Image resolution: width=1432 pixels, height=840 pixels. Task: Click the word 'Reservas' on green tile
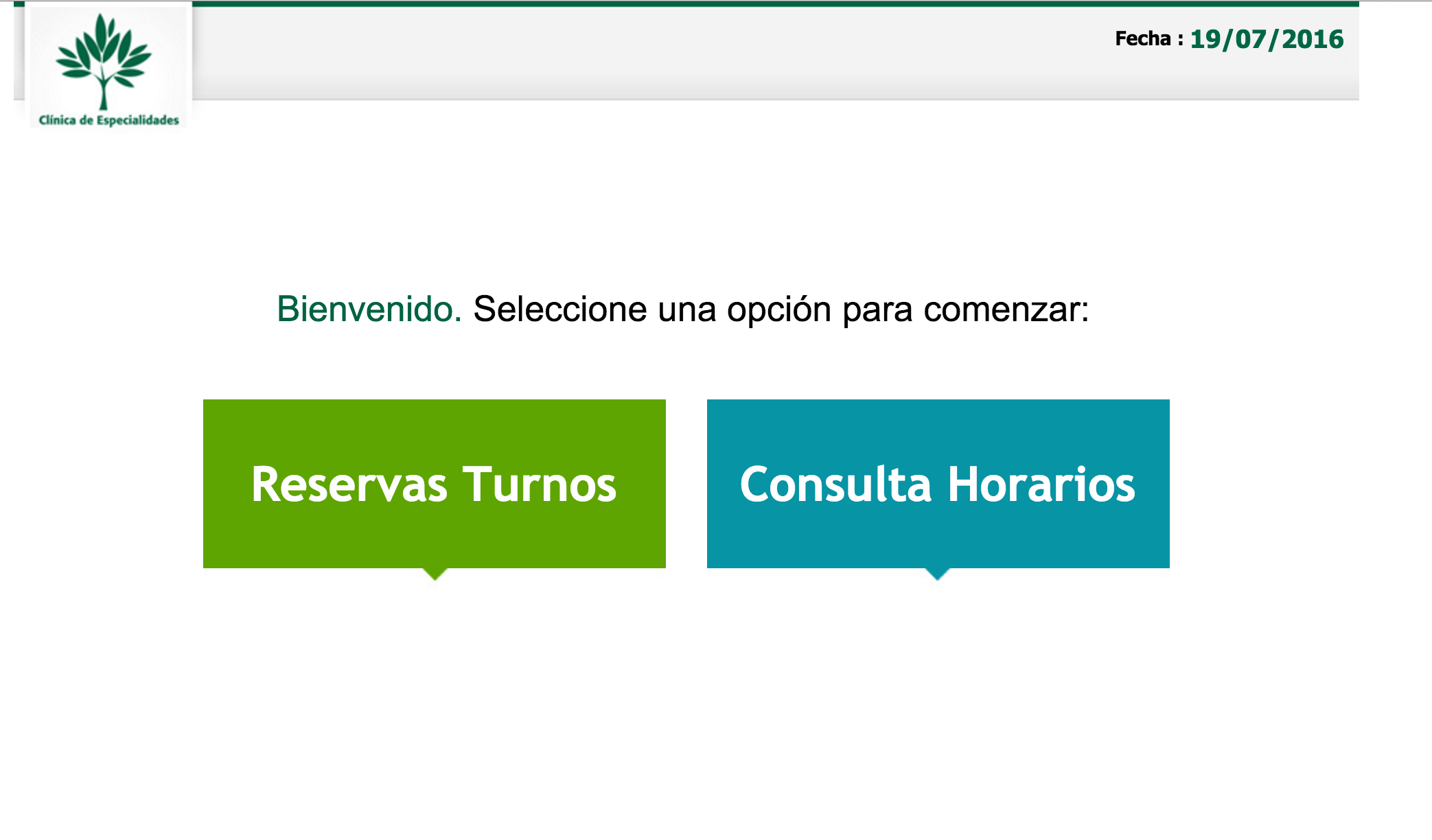[349, 485]
